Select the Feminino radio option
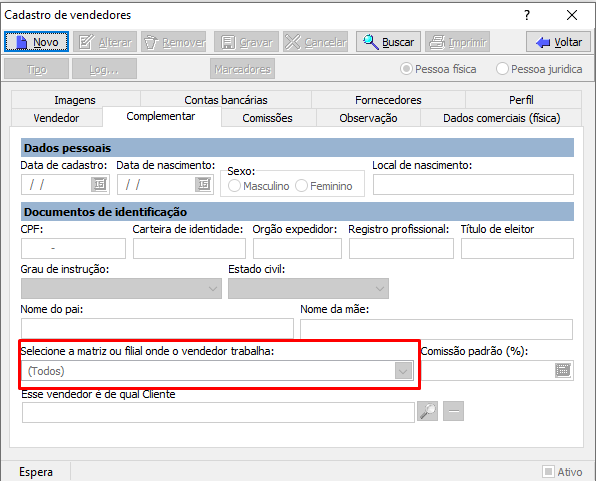 (301, 186)
